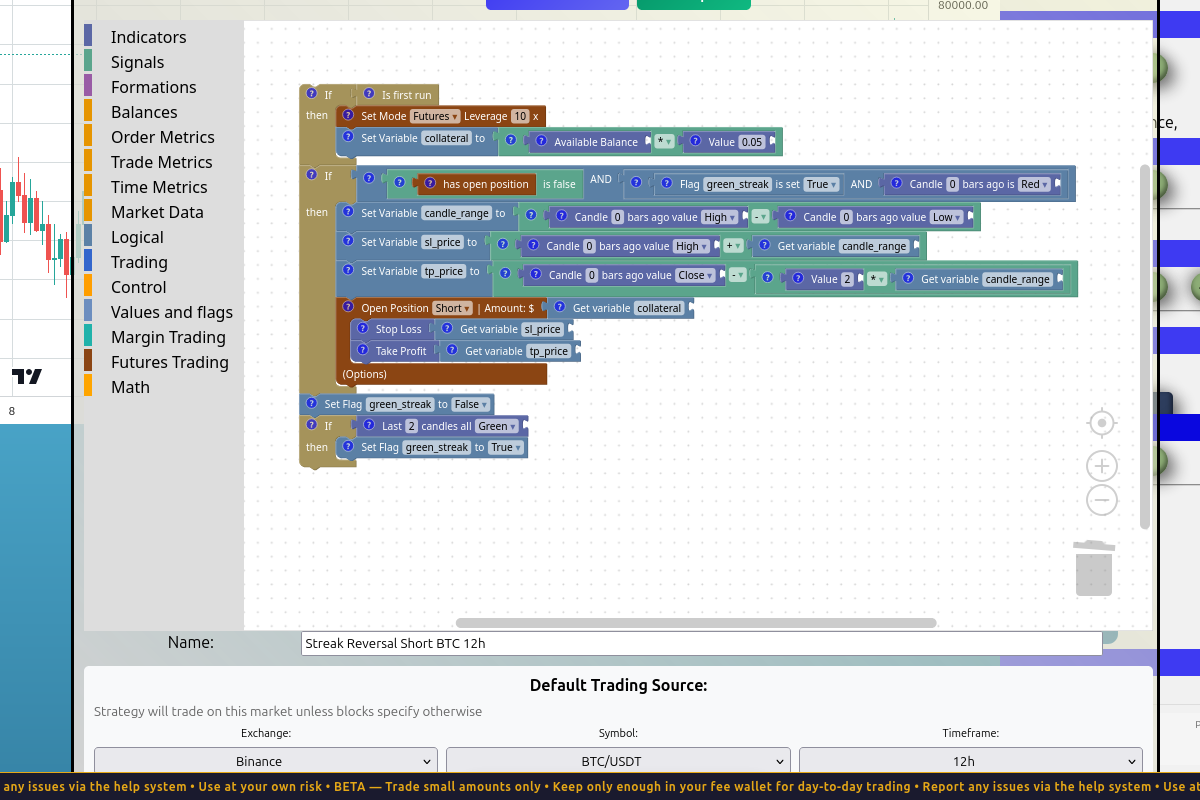This screenshot has height=800, width=1200.
Task: Click help icon on Set Flag green_streak False block
Action: 311,403
